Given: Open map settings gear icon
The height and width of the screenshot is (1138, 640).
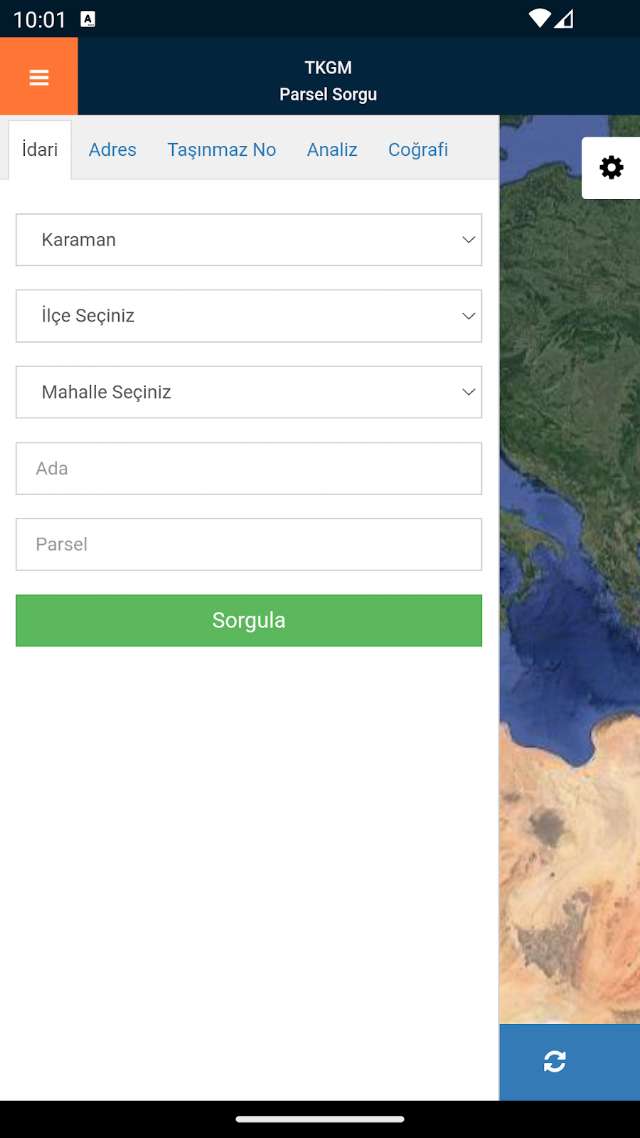Looking at the screenshot, I should coord(611,168).
